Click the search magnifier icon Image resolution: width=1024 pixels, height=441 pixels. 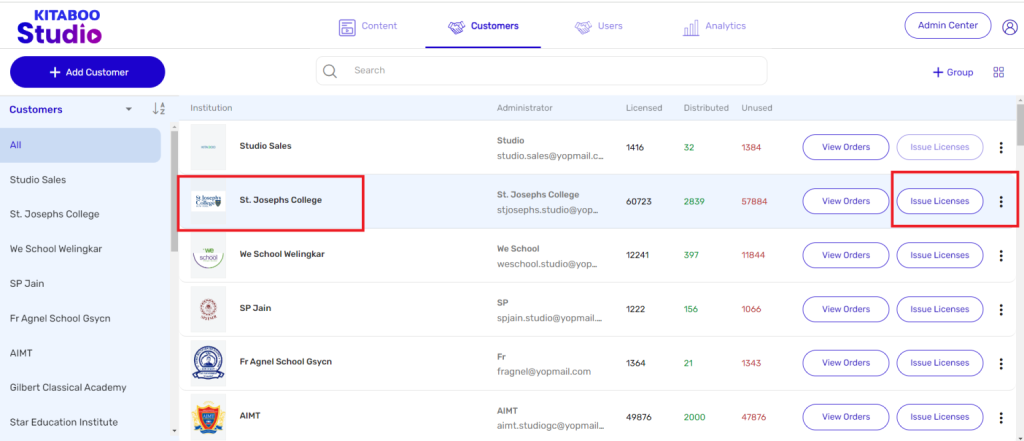click(x=330, y=71)
